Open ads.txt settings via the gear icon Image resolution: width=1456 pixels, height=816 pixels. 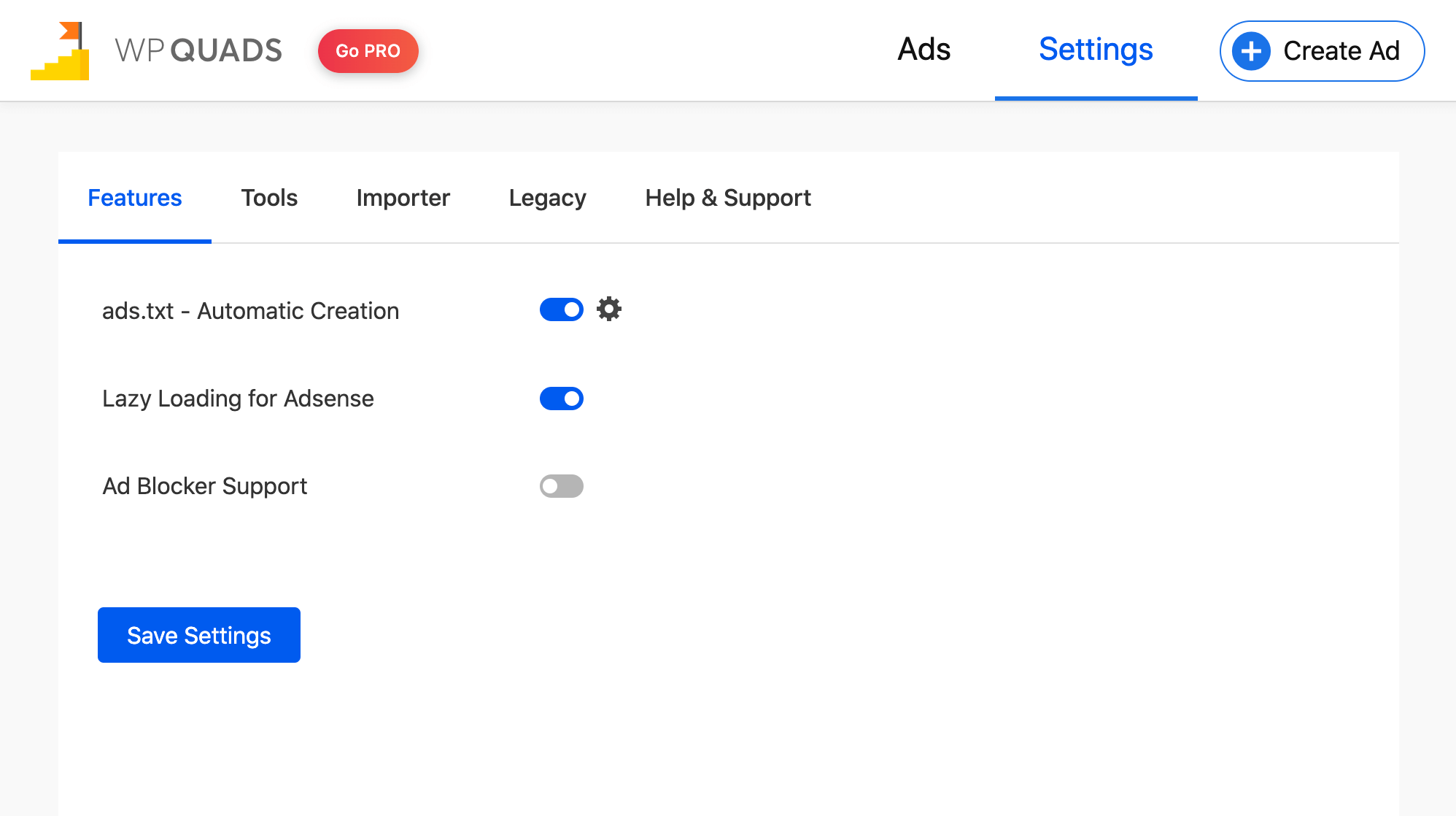pos(609,309)
